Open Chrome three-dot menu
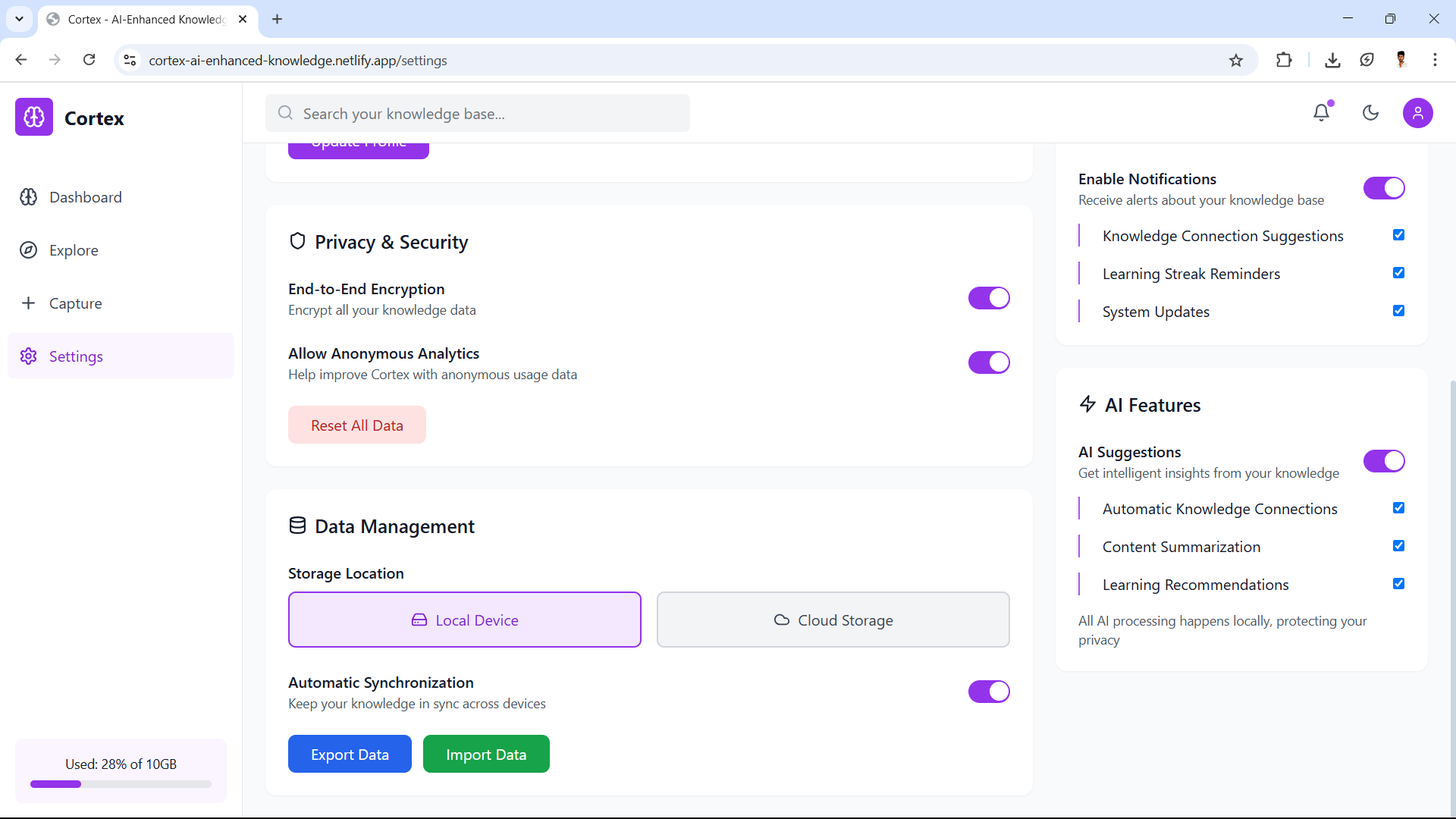The width and height of the screenshot is (1456, 819). coord(1435,60)
